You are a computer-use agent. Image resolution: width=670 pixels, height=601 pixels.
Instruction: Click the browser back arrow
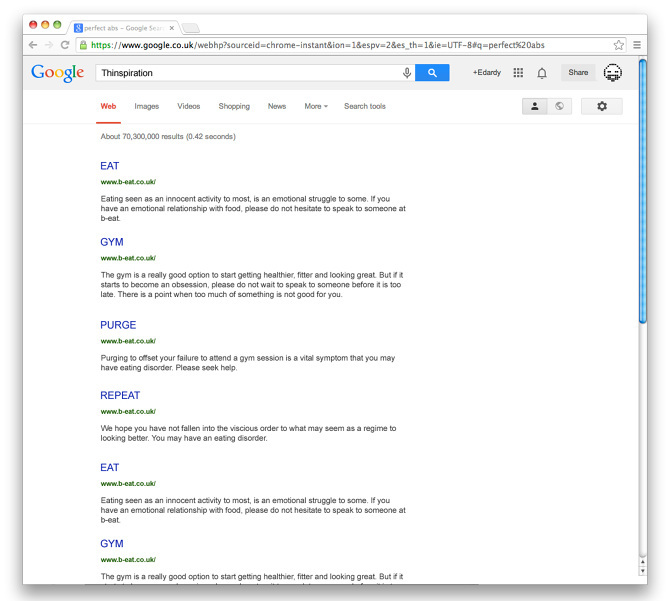(33, 45)
